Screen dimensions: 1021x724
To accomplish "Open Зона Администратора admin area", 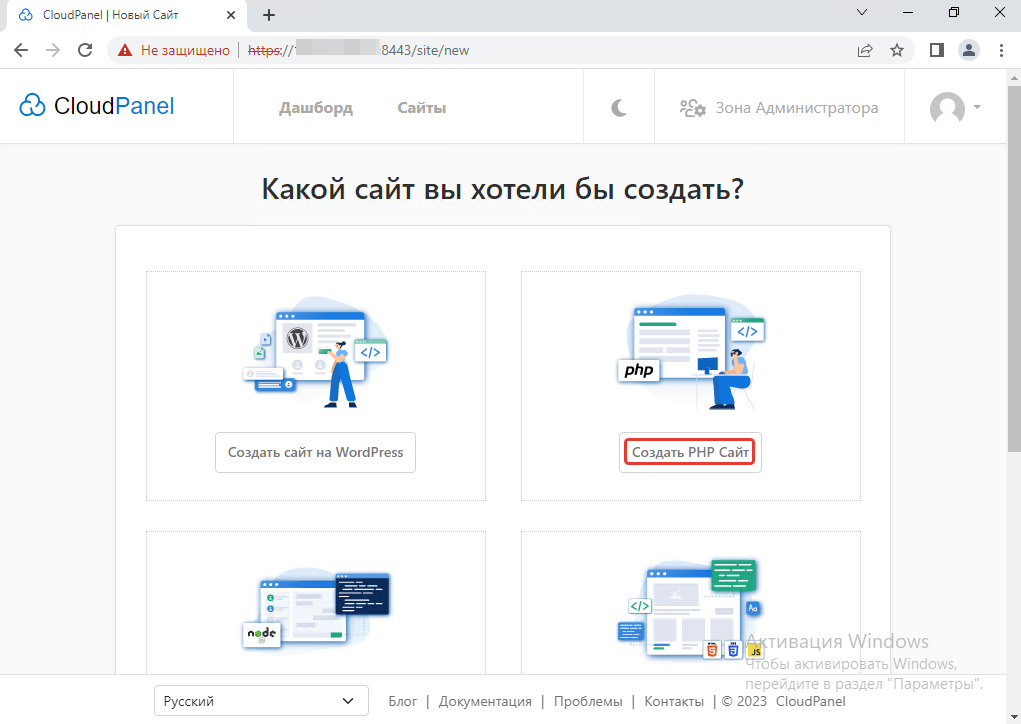I will 779,108.
